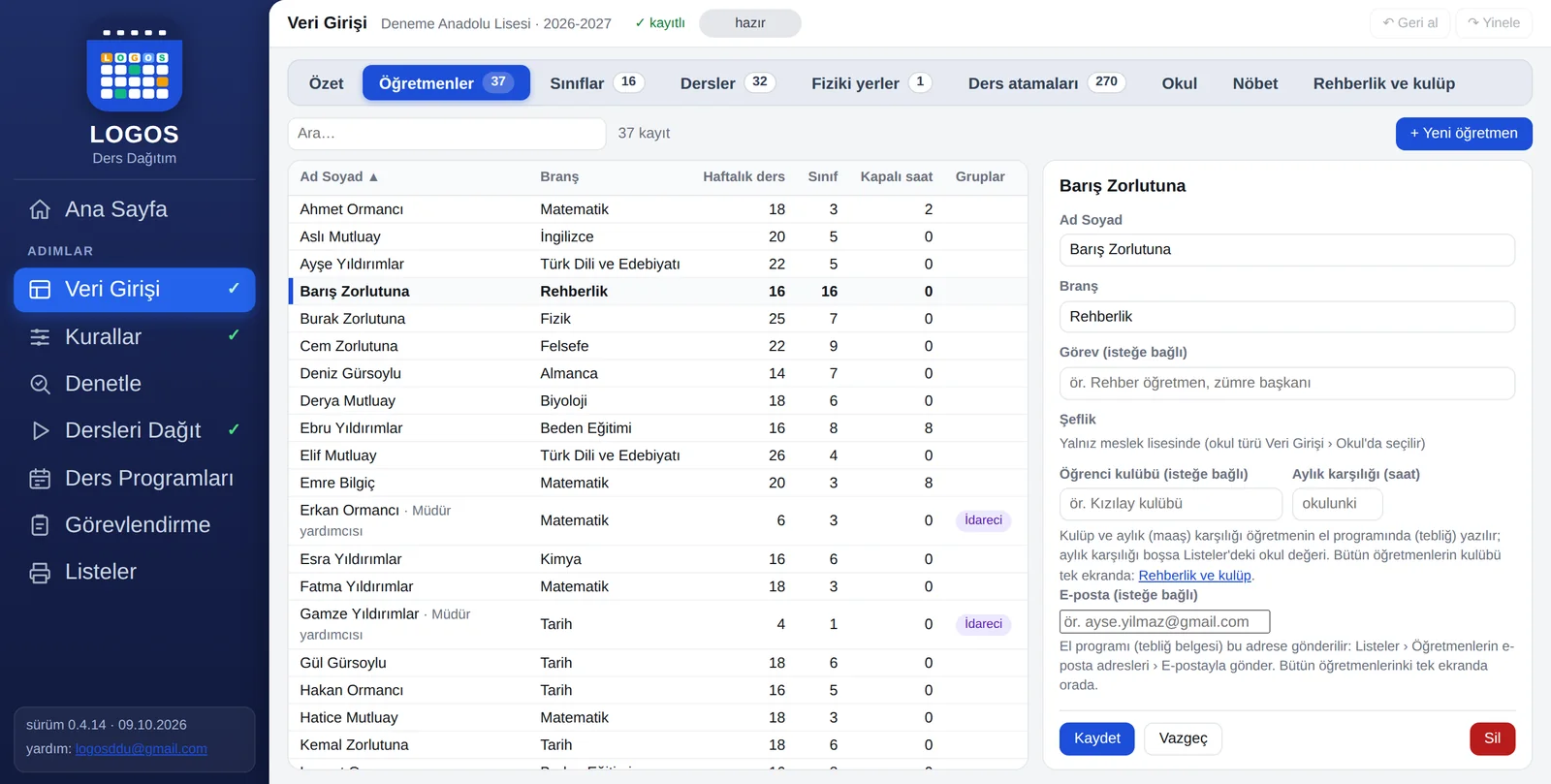
Task: Click the Veri Girişi table icon
Action: (x=40, y=290)
